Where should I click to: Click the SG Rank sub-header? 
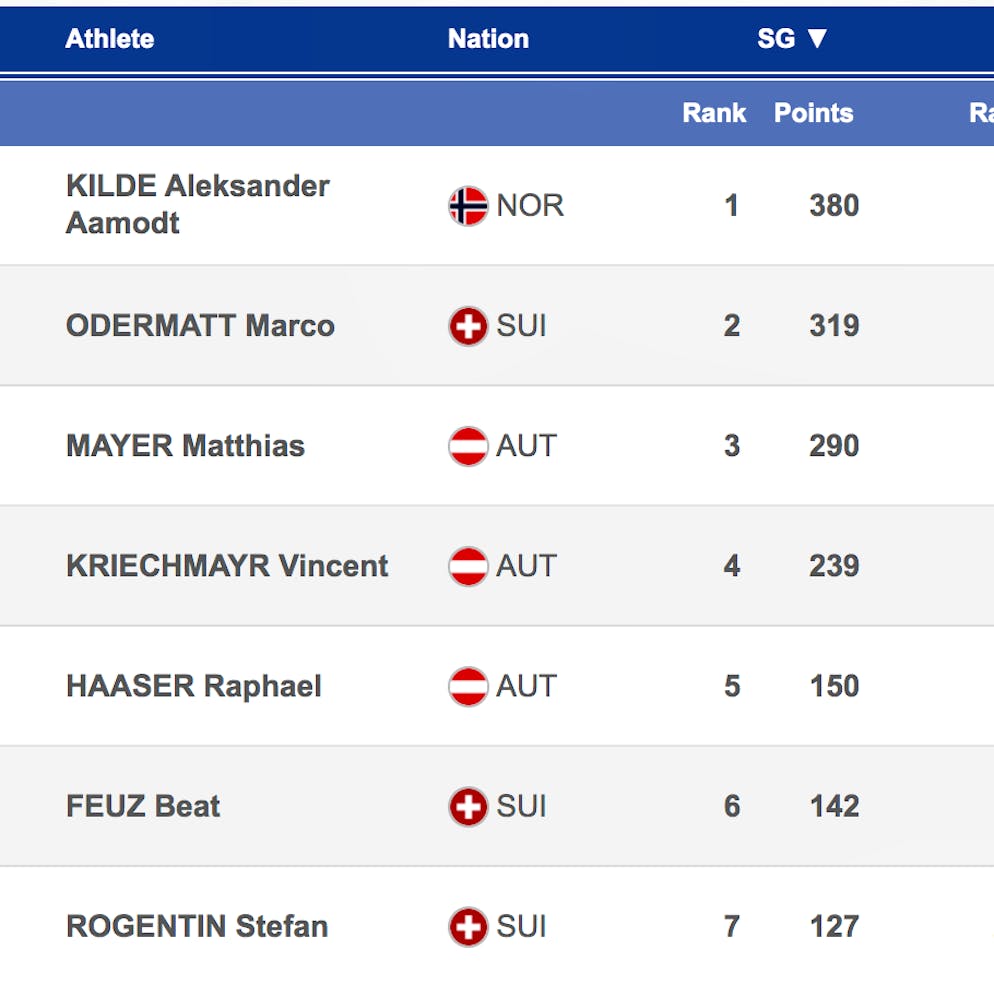(714, 113)
